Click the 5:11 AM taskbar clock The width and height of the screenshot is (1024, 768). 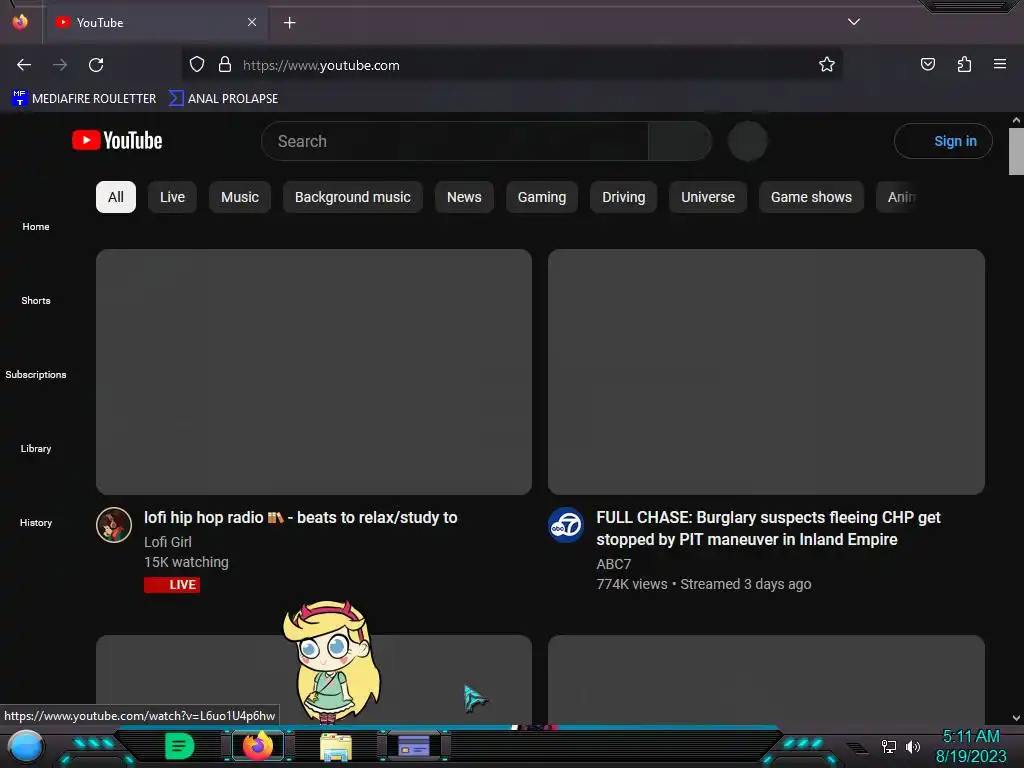coord(971,737)
